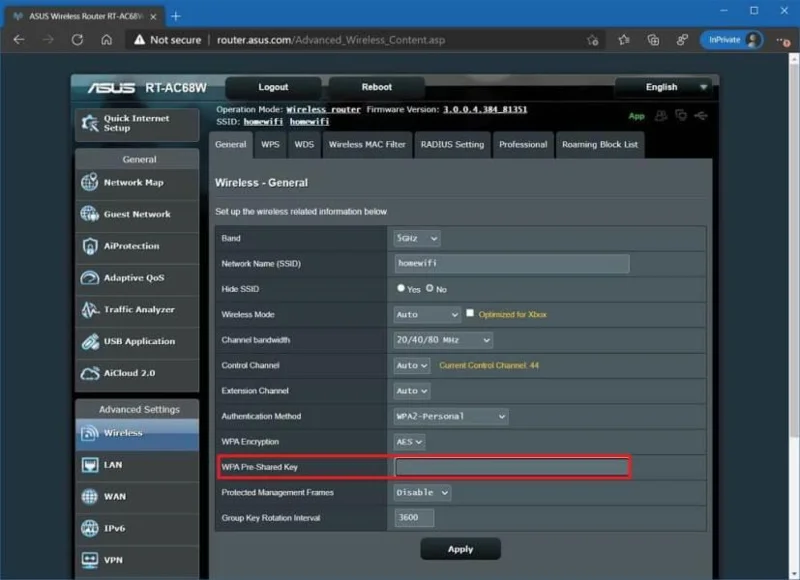Open Traffic Analyzer icon
The width and height of the screenshot is (800, 580).
(x=90, y=309)
